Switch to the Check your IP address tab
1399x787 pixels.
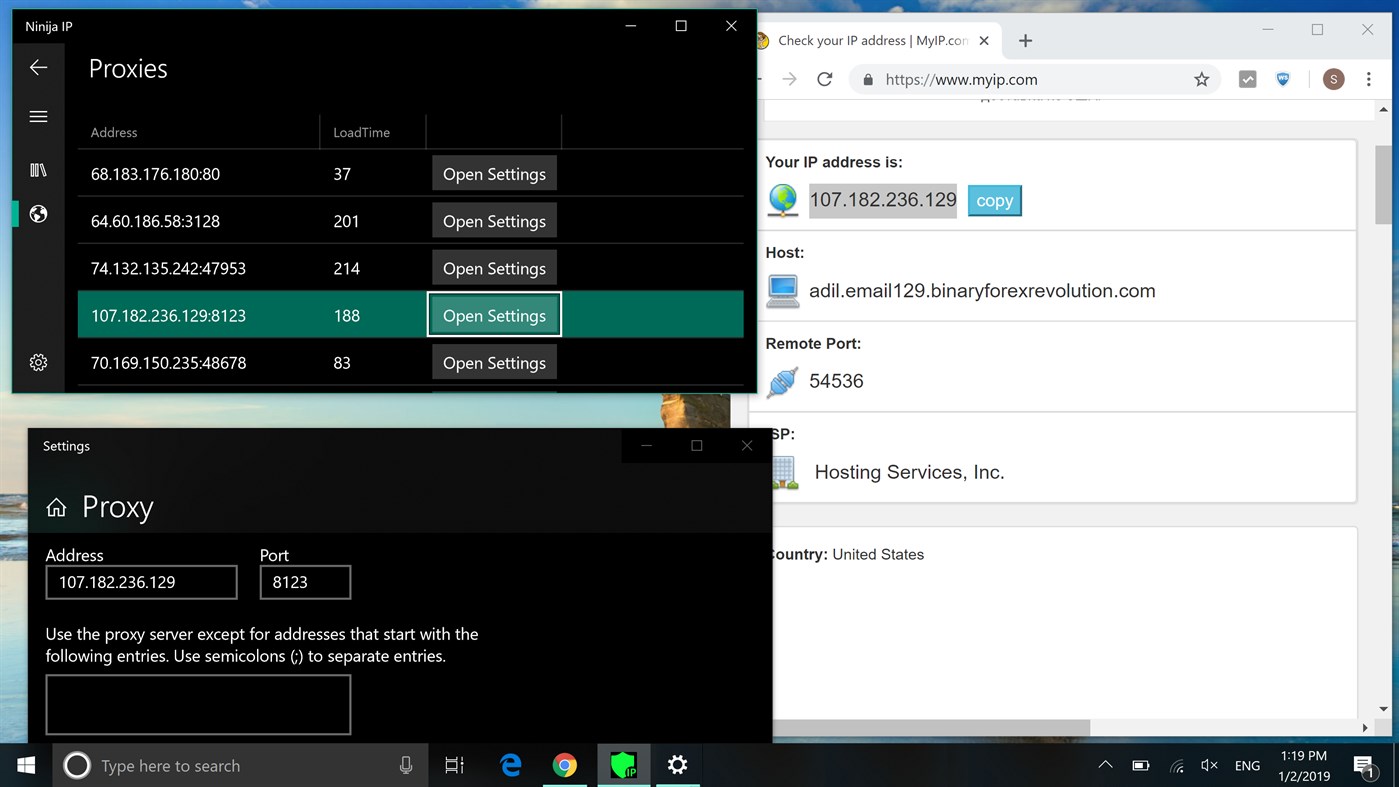click(x=868, y=40)
